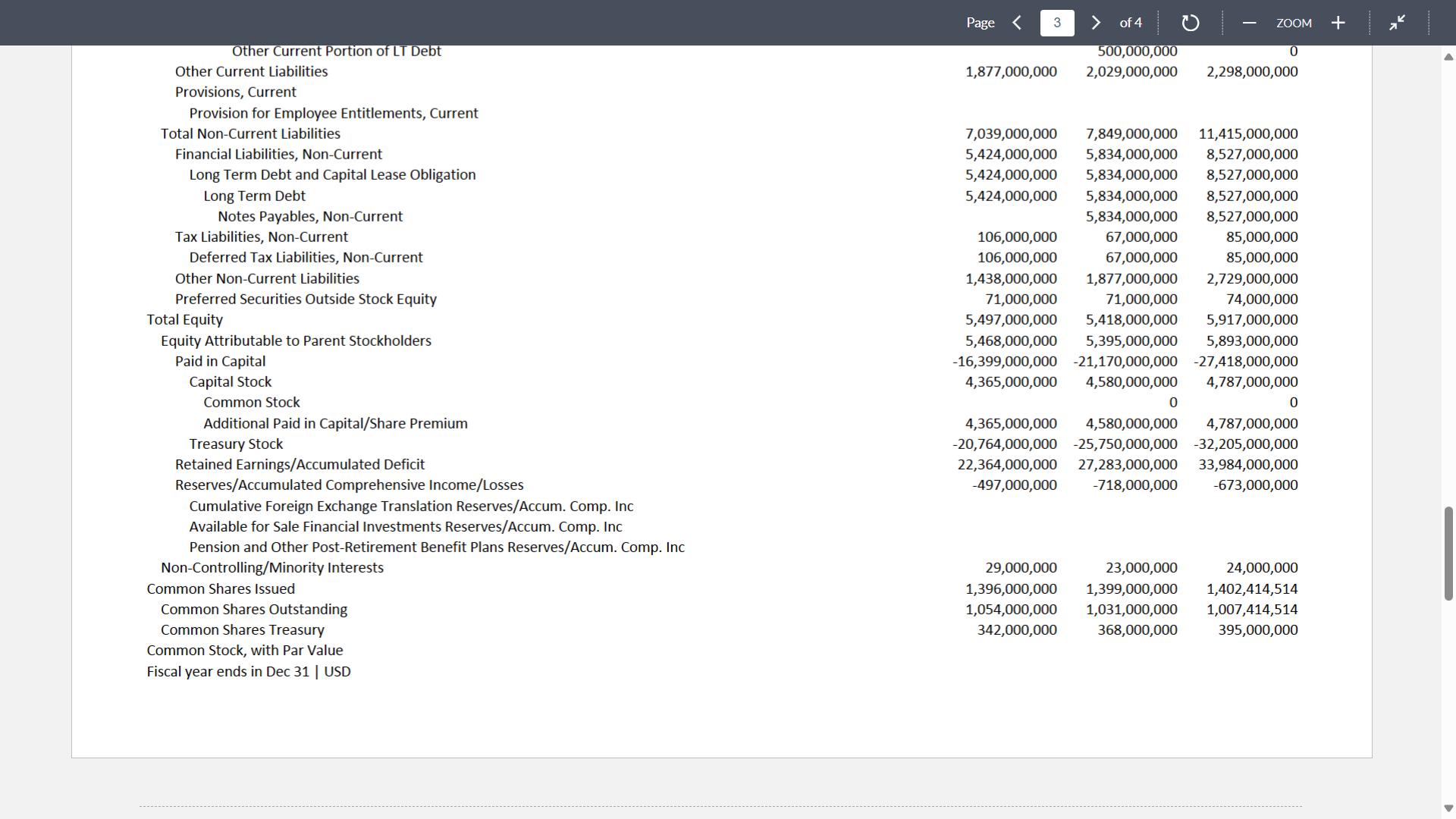Select value 342,000,000 in Common Shares Treasury
The image size is (1456, 819).
1017,629
